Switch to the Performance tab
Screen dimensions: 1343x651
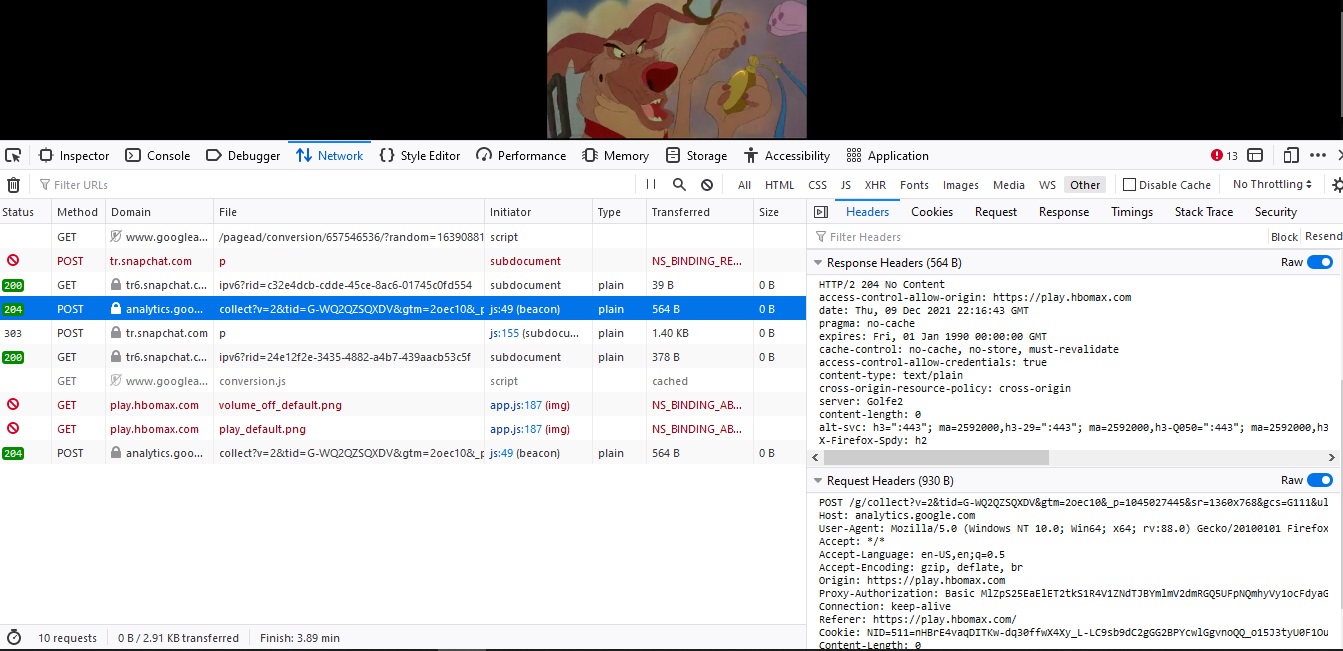pos(521,156)
